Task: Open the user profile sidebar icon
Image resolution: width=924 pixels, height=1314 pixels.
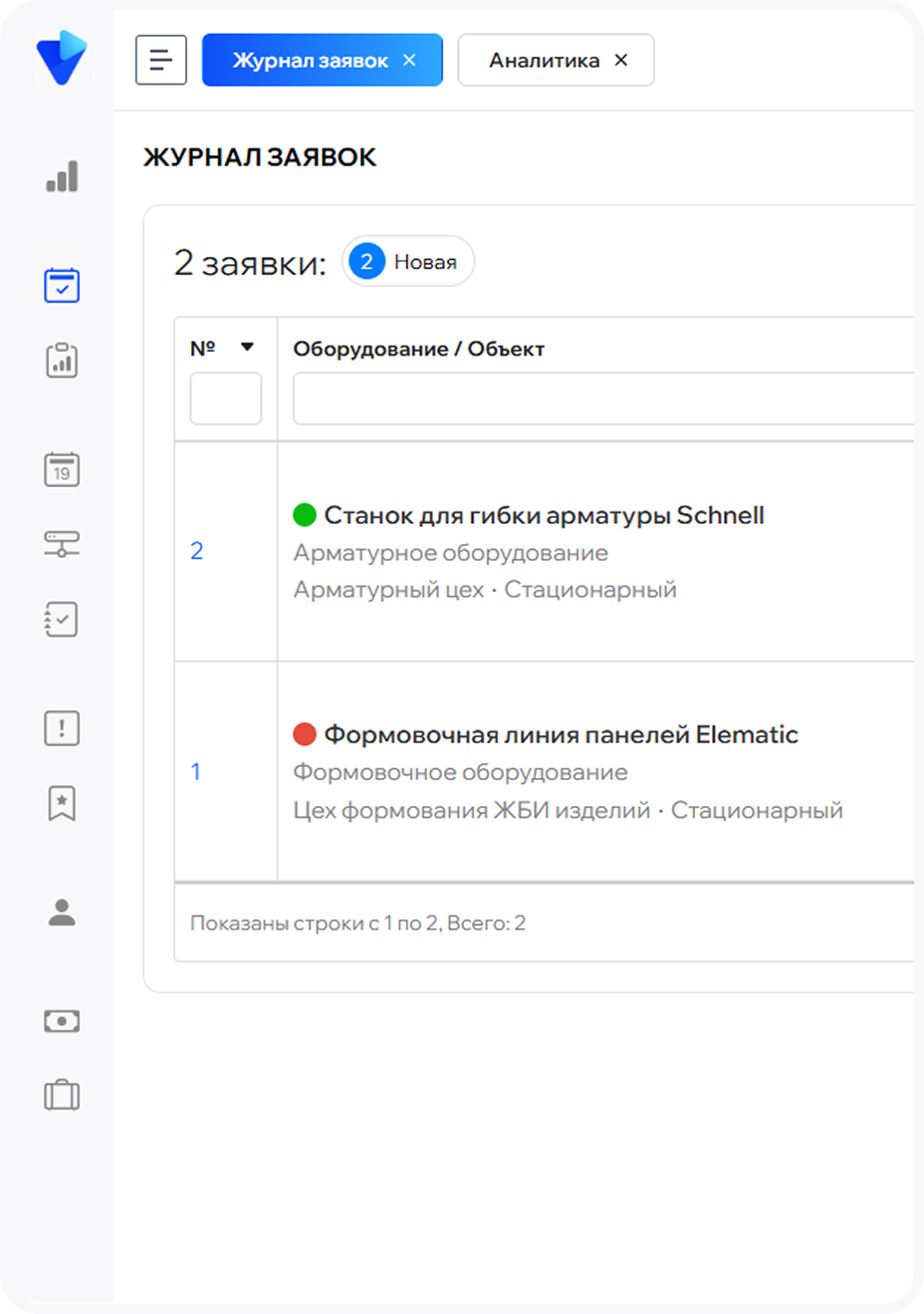Action: (x=62, y=912)
